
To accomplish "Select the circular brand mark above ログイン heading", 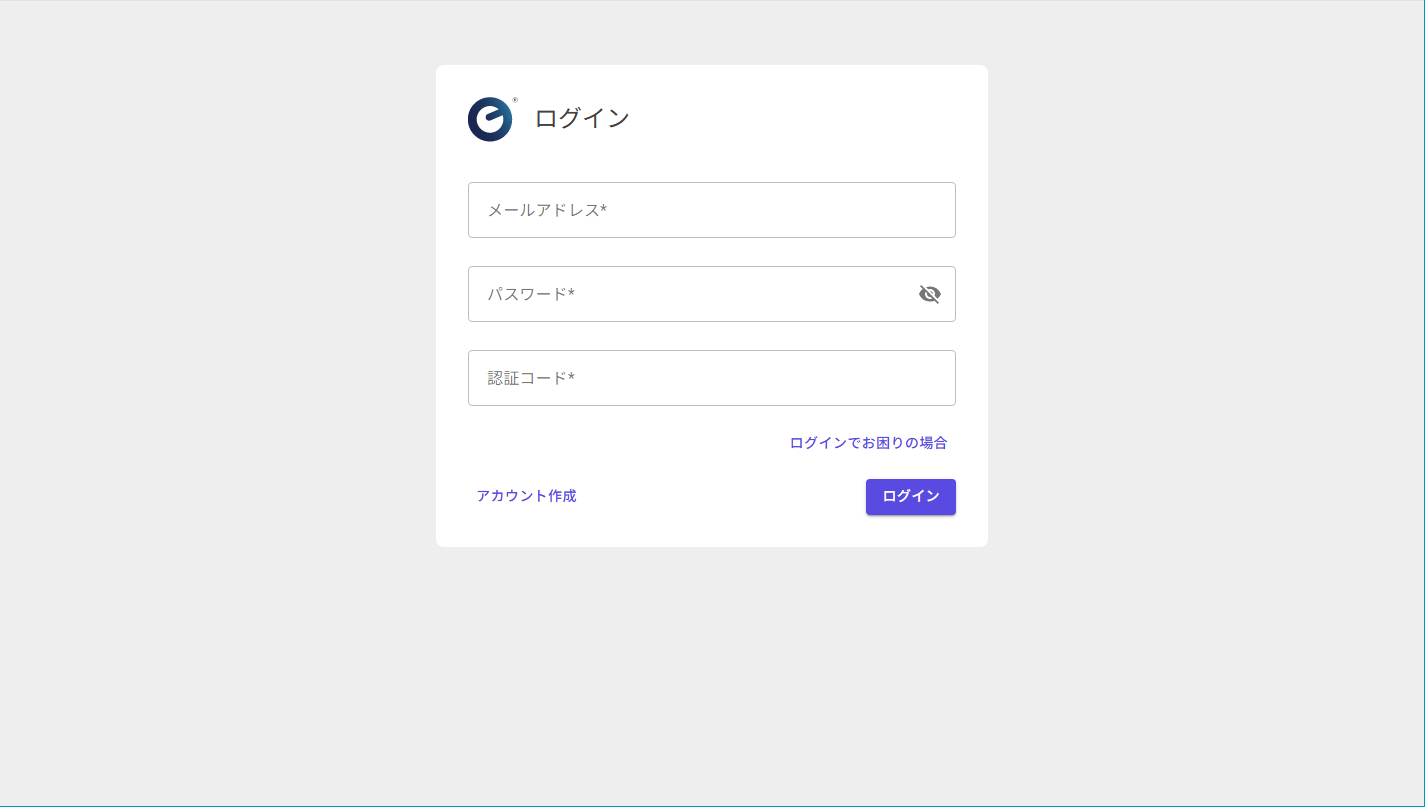I will coord(489,119).
